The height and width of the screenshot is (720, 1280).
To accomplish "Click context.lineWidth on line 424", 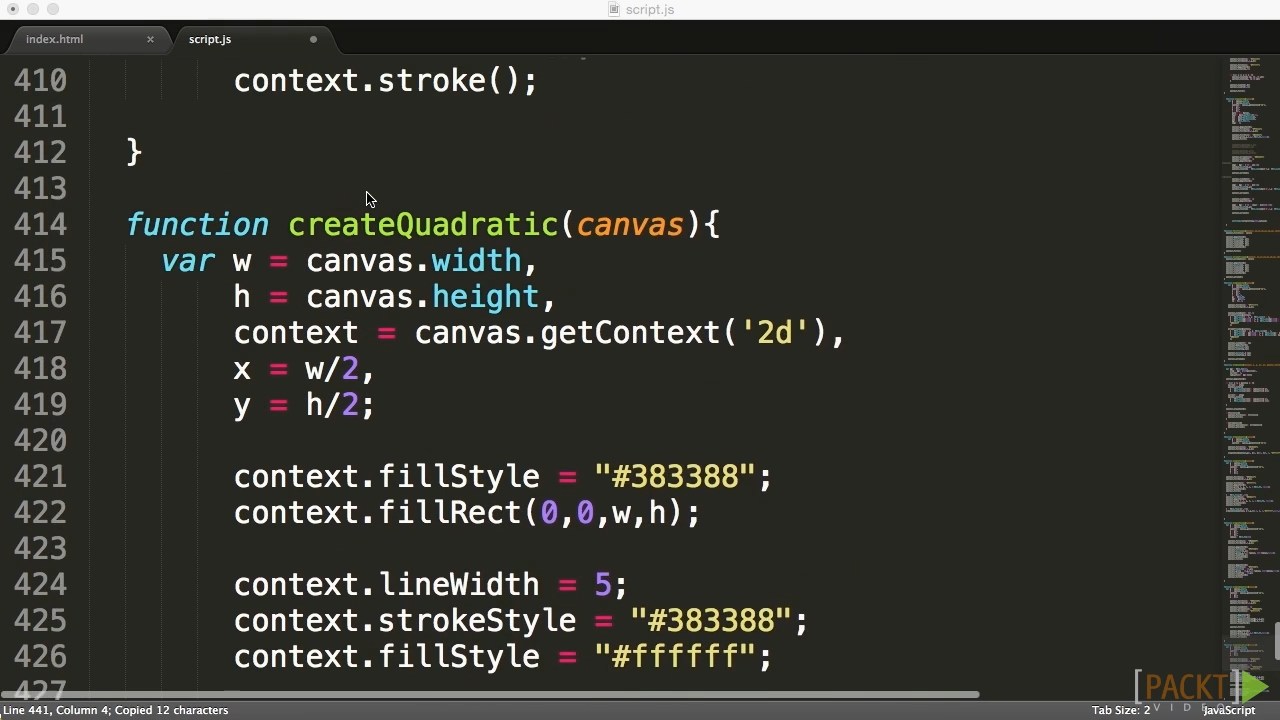I will [x=387, y=584].
